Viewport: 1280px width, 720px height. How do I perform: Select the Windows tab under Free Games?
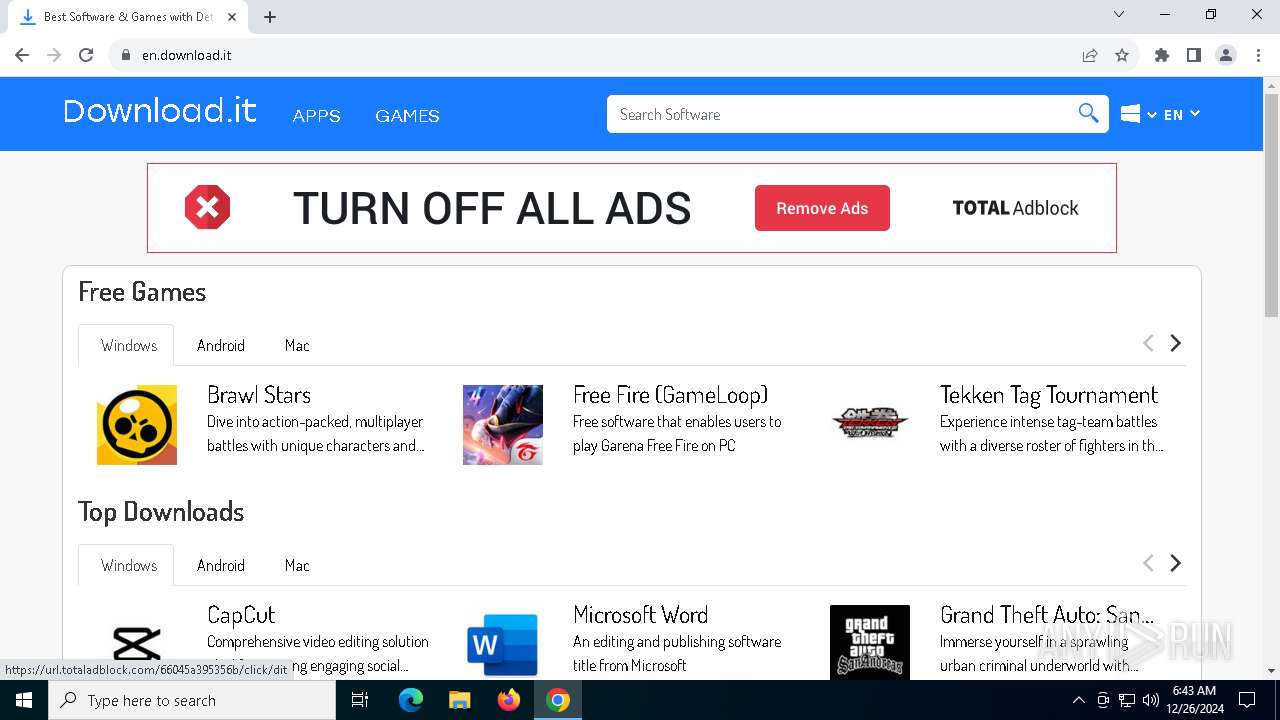(x=128, y=345)
